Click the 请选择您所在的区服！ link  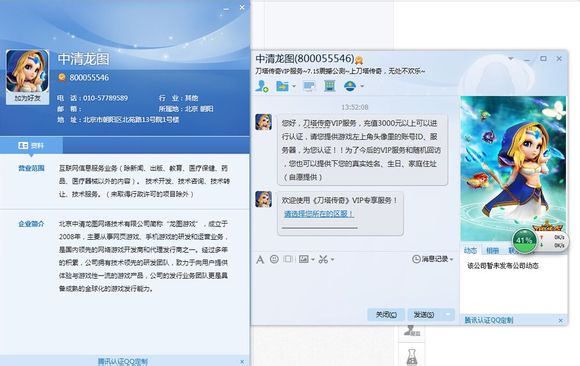click(x=318, y=214)
